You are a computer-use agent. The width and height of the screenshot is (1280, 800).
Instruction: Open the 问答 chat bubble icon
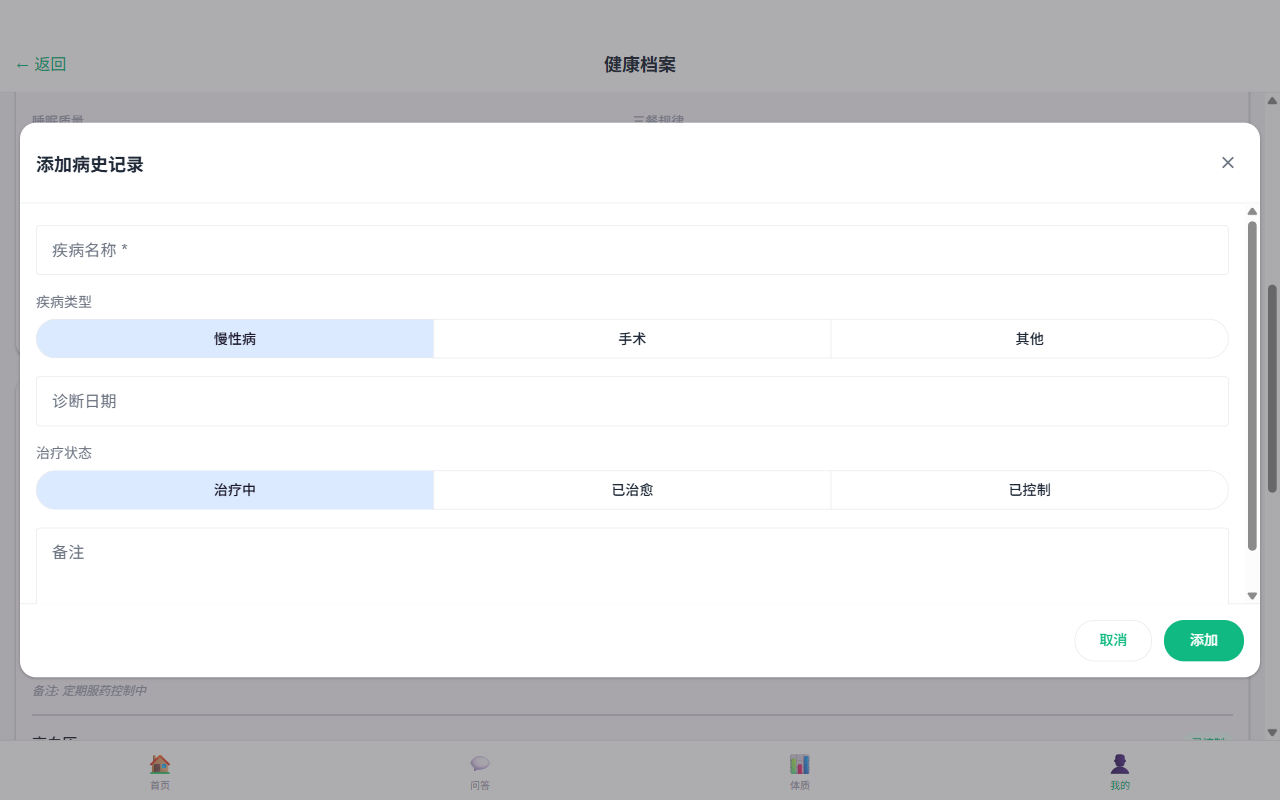(x=480, y=764)
